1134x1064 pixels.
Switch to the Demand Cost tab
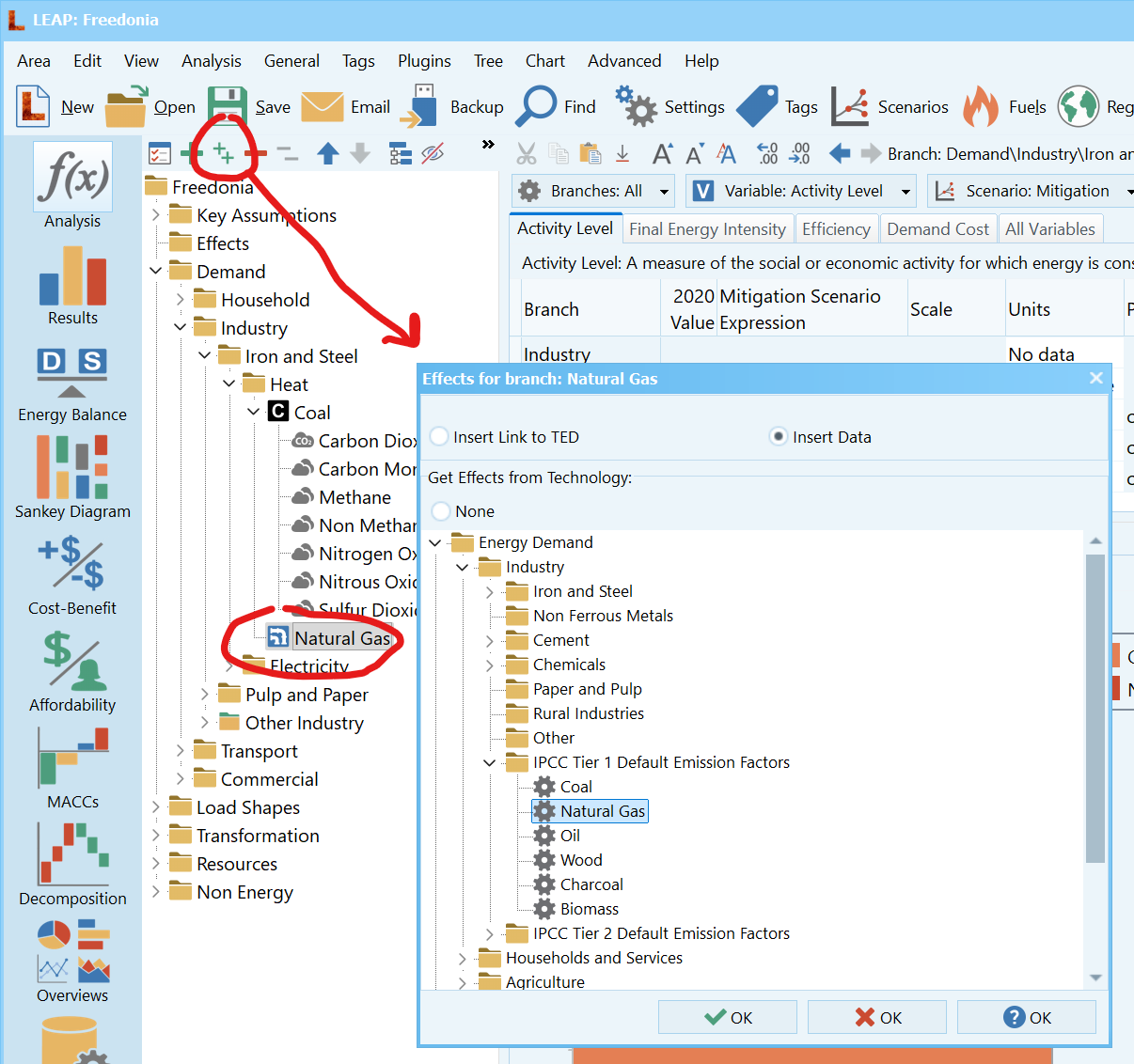click(x=938, y=229)
